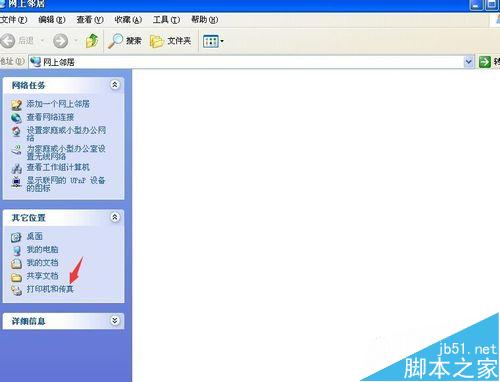Click the Back arrow toolbar icon
This screenshot has height=382, width=500.
coord(8,41)
